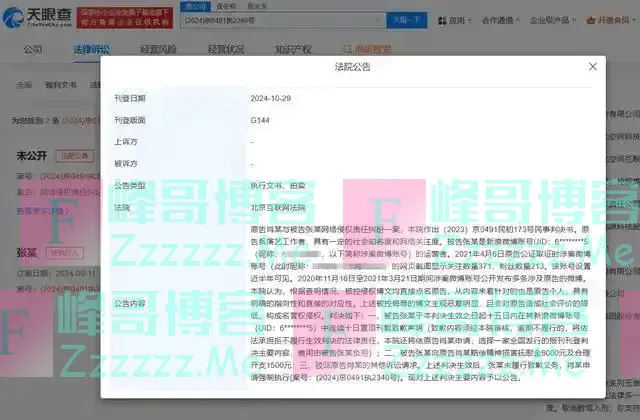640x420 pixels.
Task: Close the 法院公告 dialog with the X
Action: click(x=593, y=67)
